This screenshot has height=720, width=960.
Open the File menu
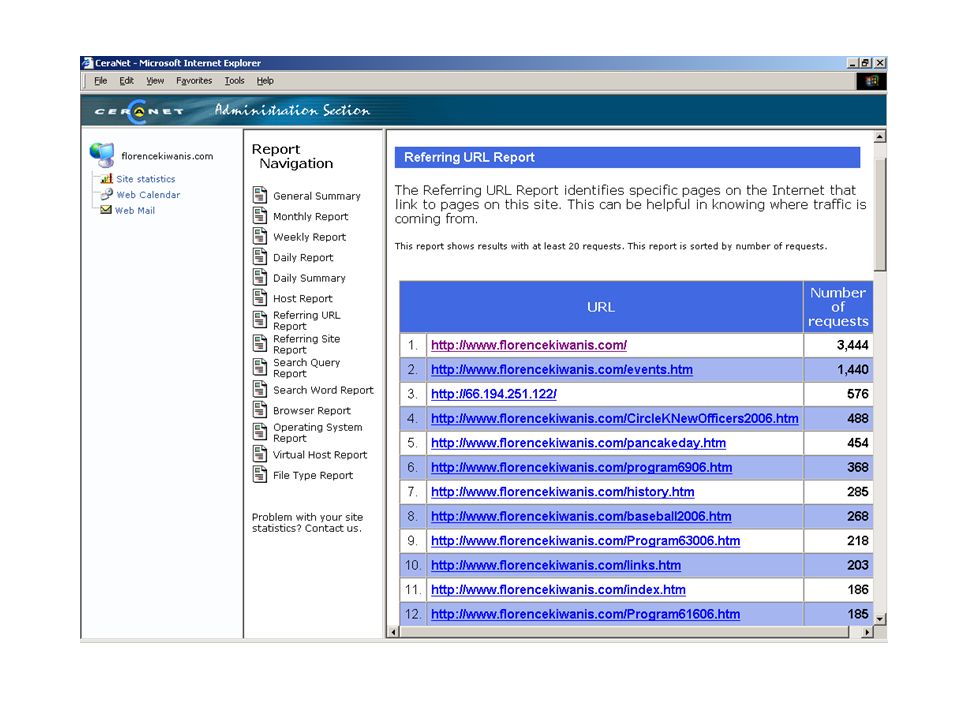[100, 81]
